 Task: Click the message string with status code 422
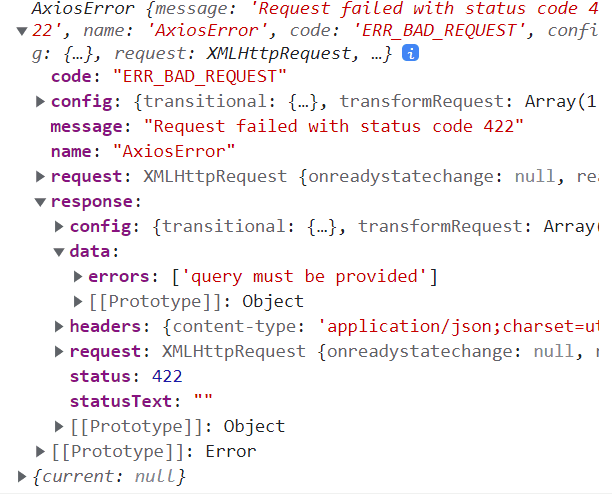334,127
